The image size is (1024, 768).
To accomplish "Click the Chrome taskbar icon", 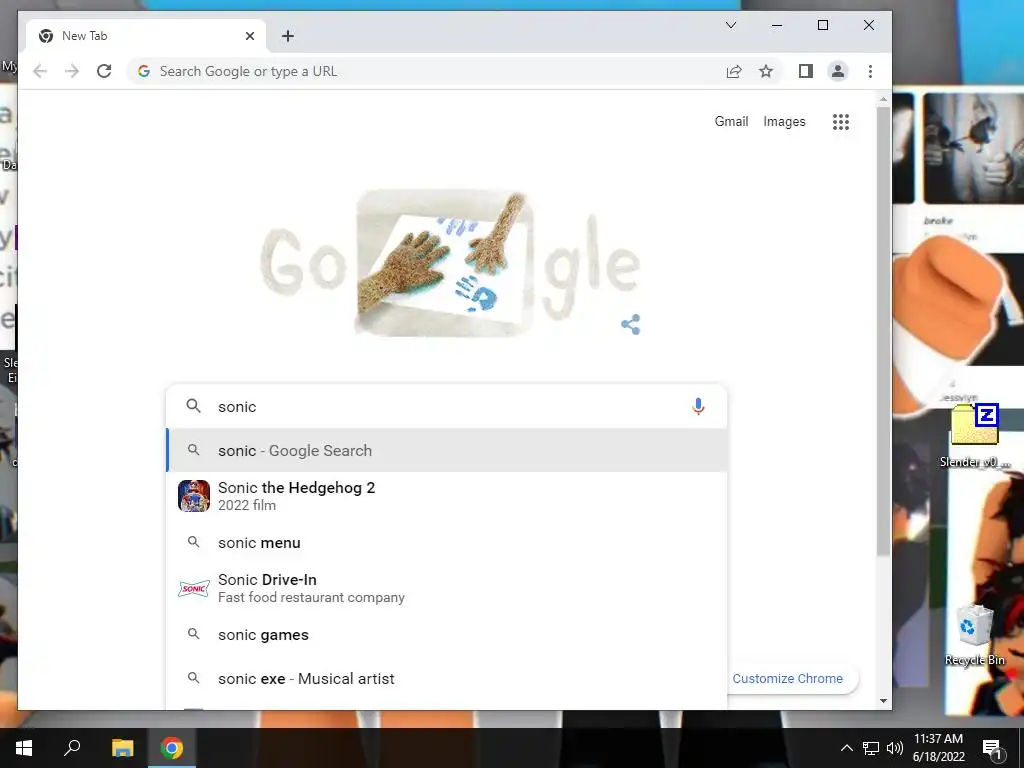I will tap(172, 748).
